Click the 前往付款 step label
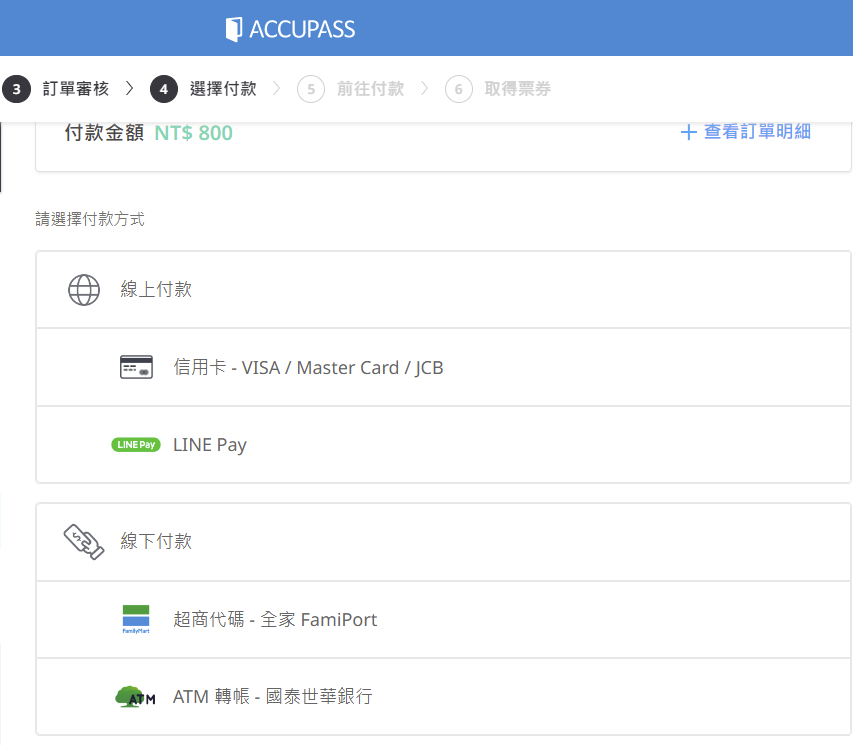The image size is (853, 745). (370, 89)
